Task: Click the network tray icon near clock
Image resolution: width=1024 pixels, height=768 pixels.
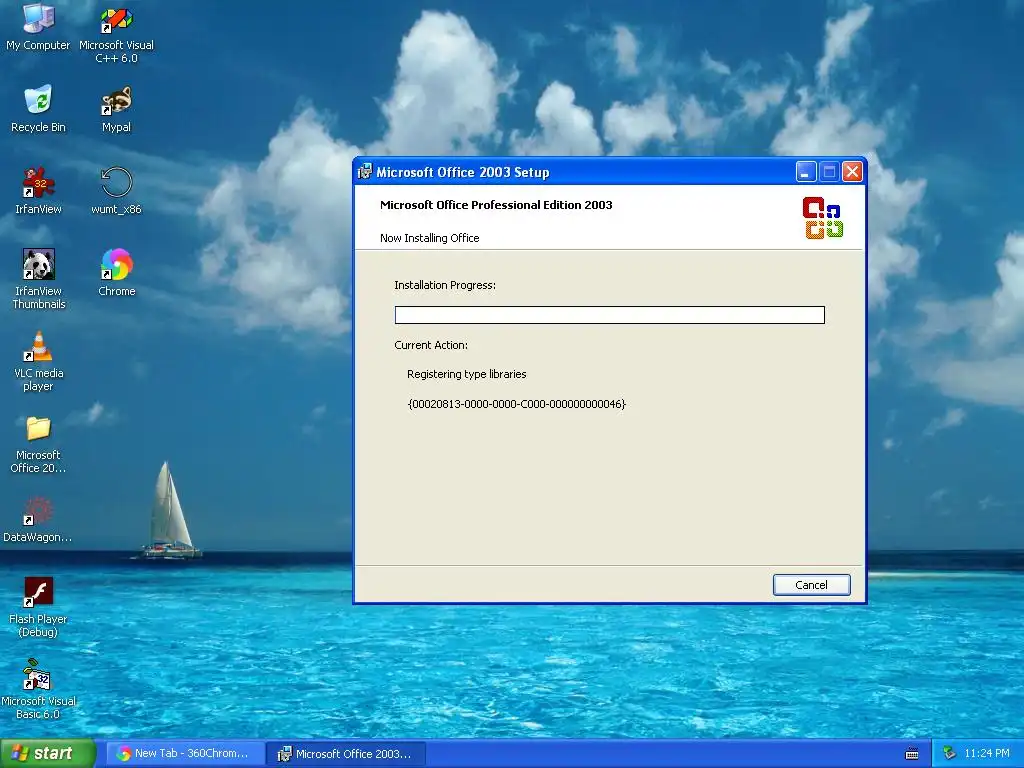Action: click(x=950, y=753)
